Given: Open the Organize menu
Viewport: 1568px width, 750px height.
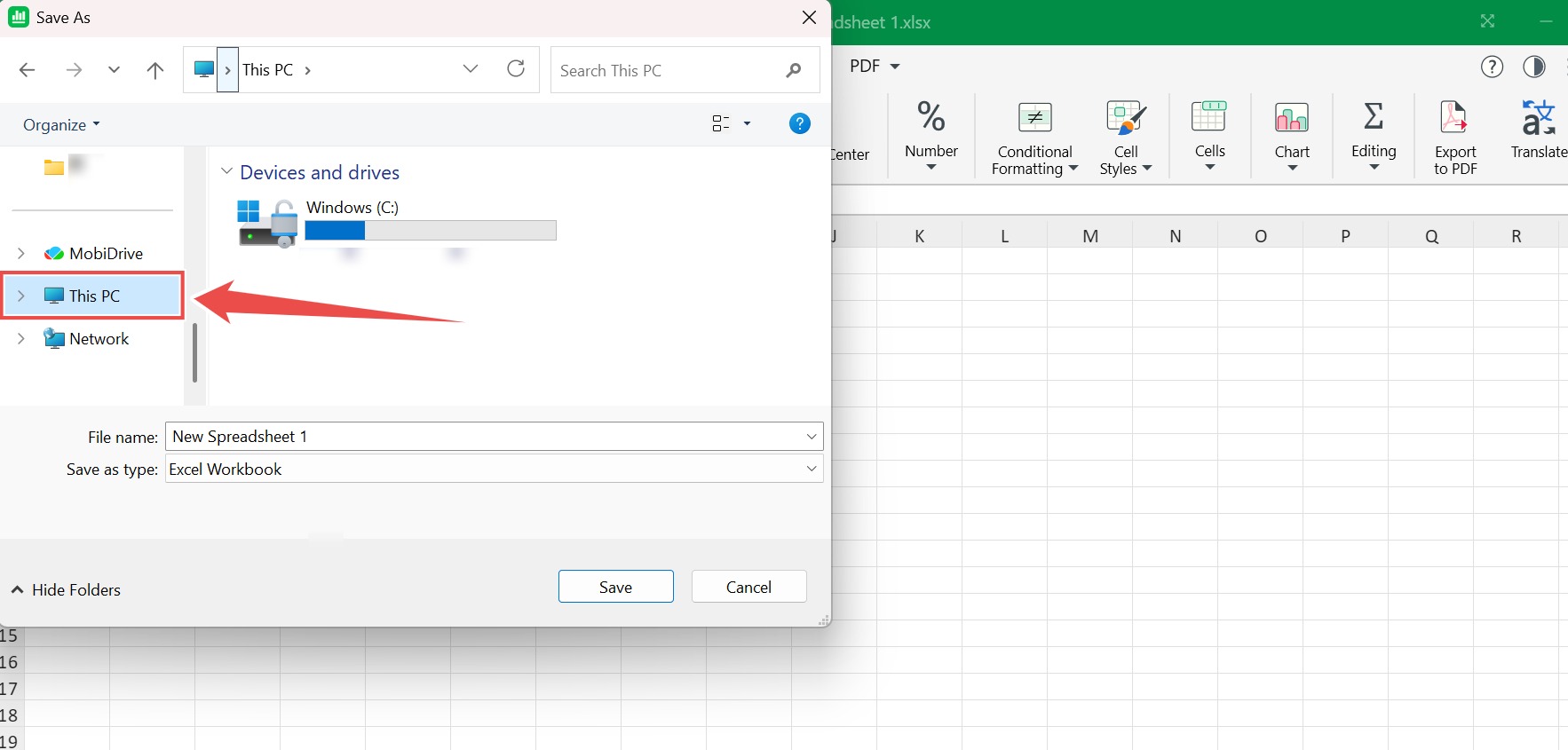Looking at the screenshot, I should pos(61,125).
